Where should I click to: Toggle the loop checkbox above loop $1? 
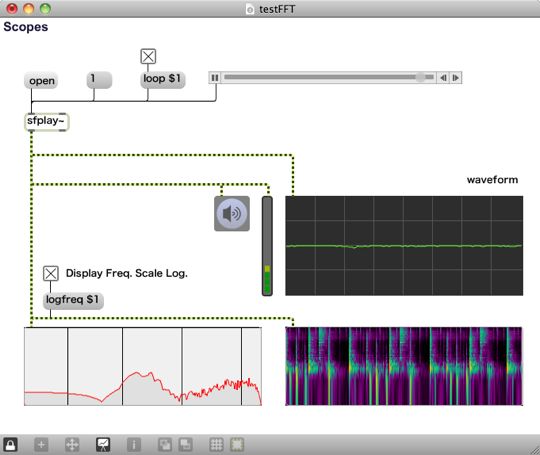(x=148, y=56)
